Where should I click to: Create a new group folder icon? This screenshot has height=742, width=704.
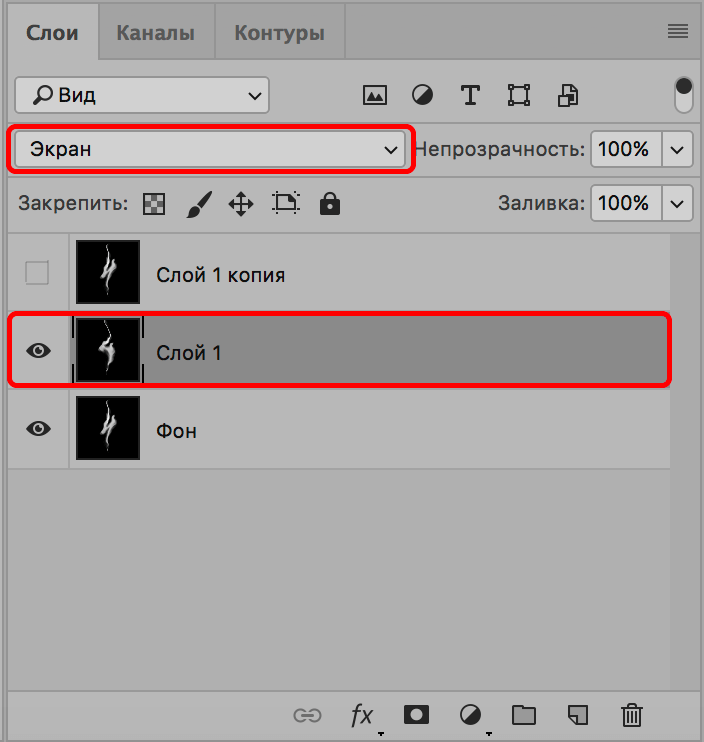[523, 714]
